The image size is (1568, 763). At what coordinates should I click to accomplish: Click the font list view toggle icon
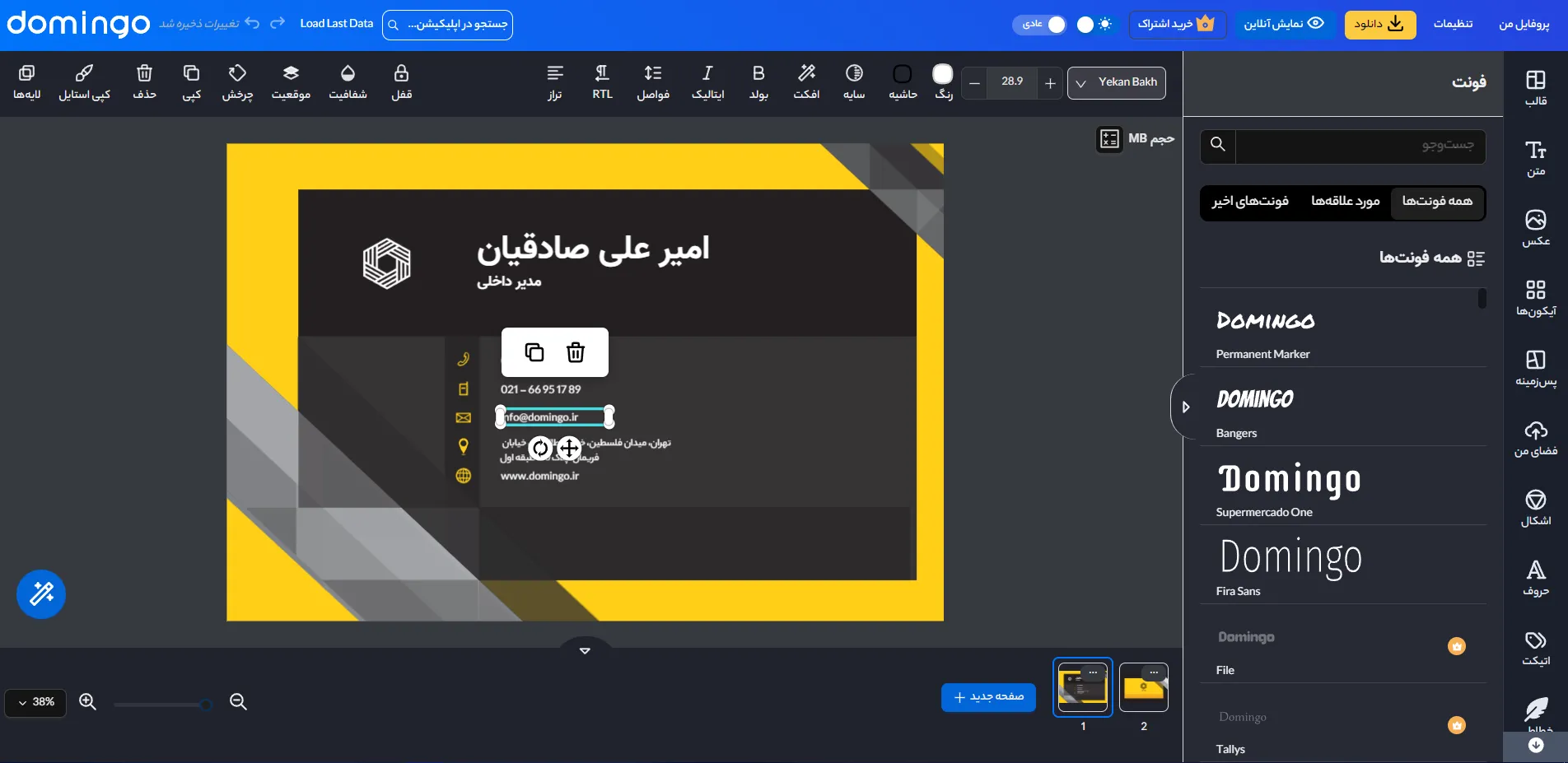pyautogui.click(x=1476, y=258)
